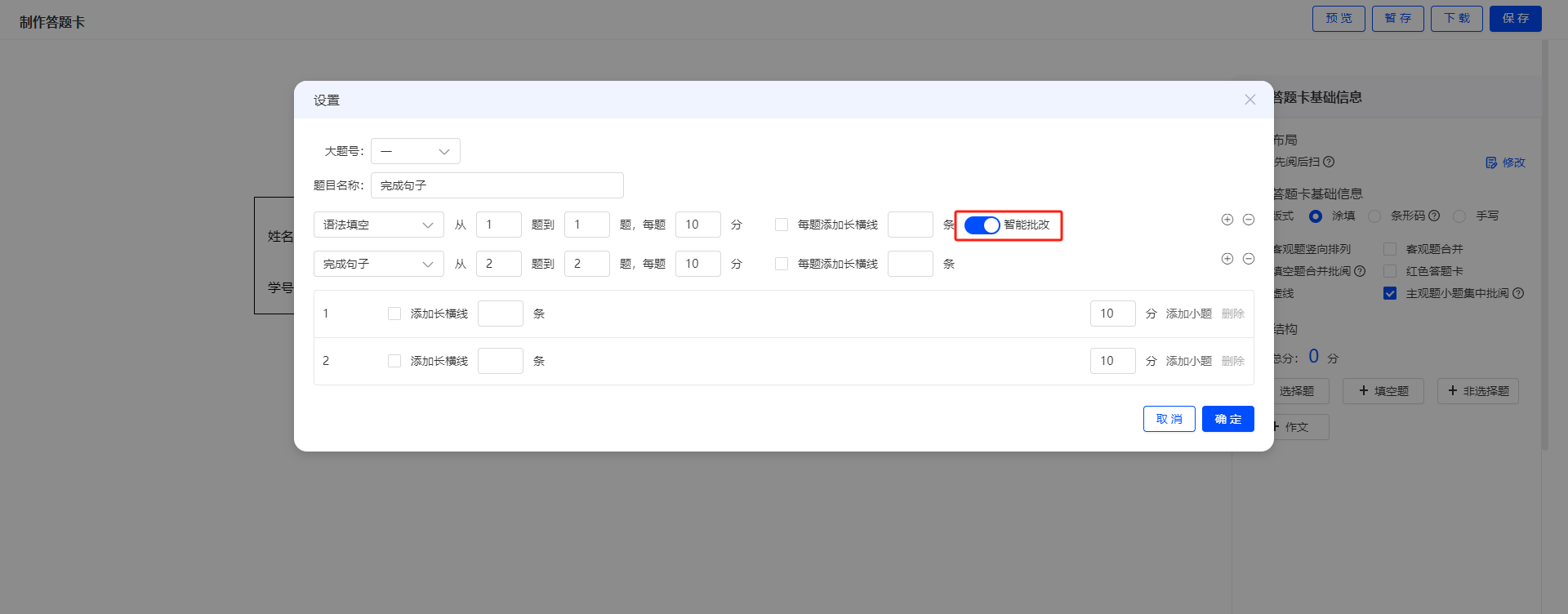Image resolution: width=1568 pixels, height=614 pixels.
Task: Click the score field for question 1
Action: 1113,314
